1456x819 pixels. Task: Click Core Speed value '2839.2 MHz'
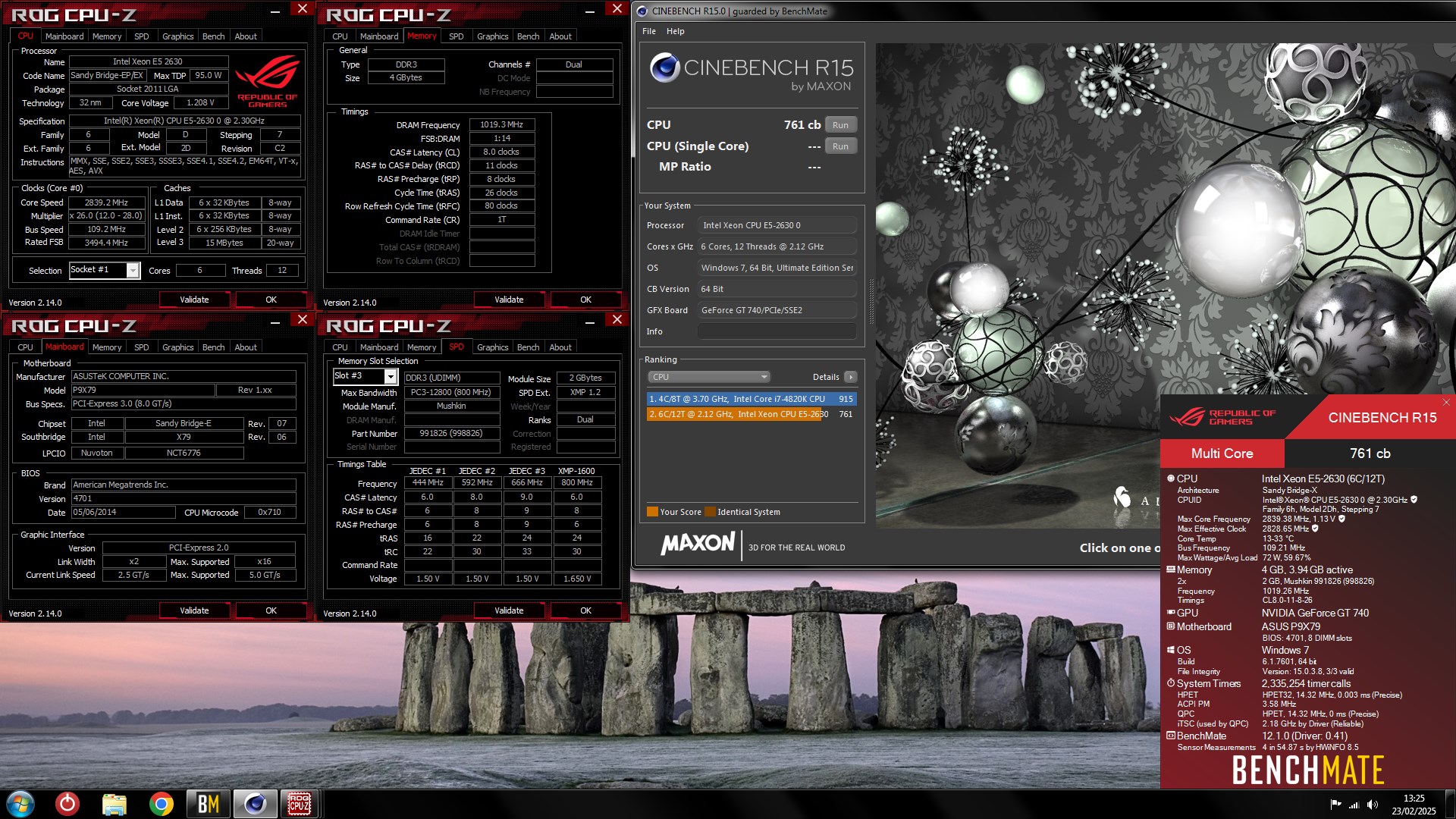click(x=106, y=202)
